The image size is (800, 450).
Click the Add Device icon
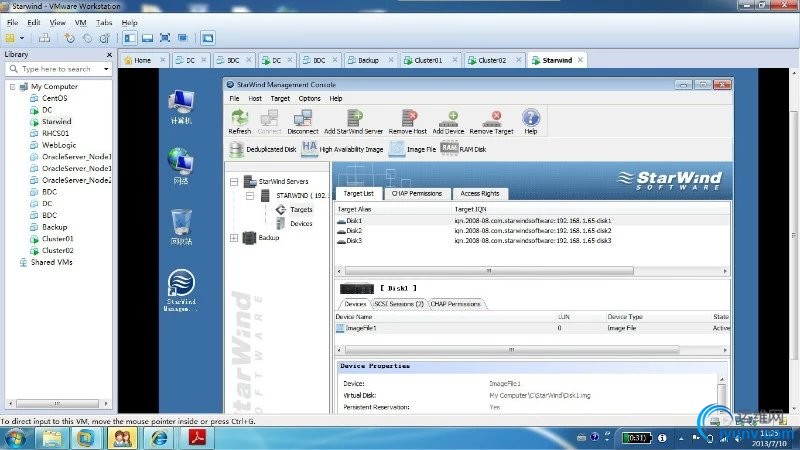448,121
